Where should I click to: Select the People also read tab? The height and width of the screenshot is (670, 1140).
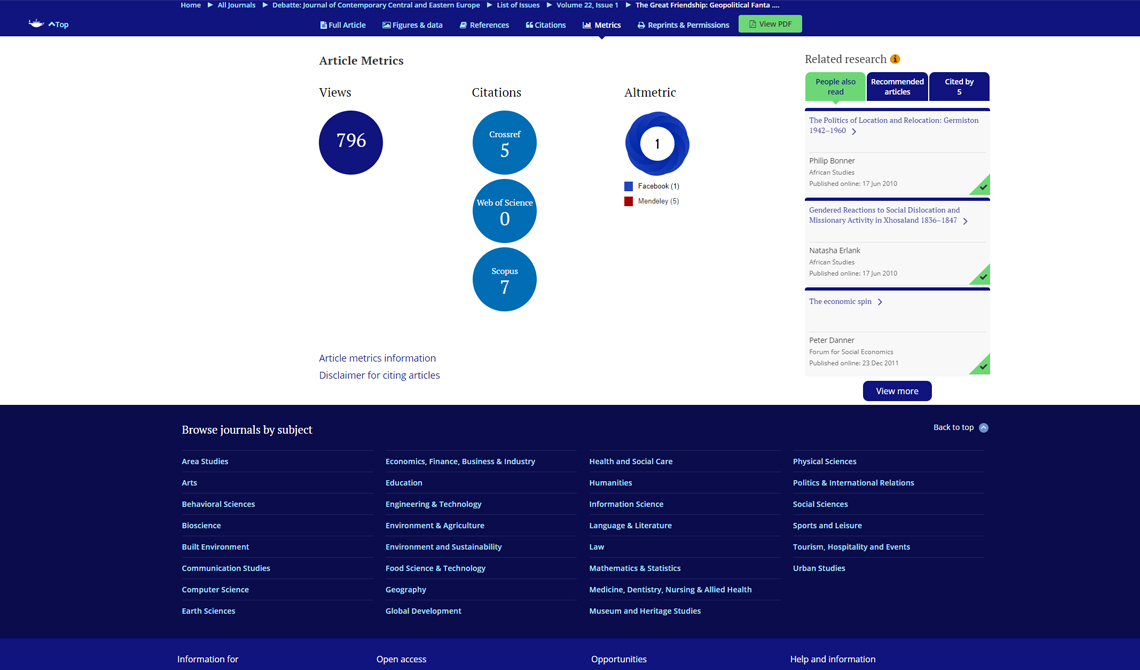pos(835,86)
